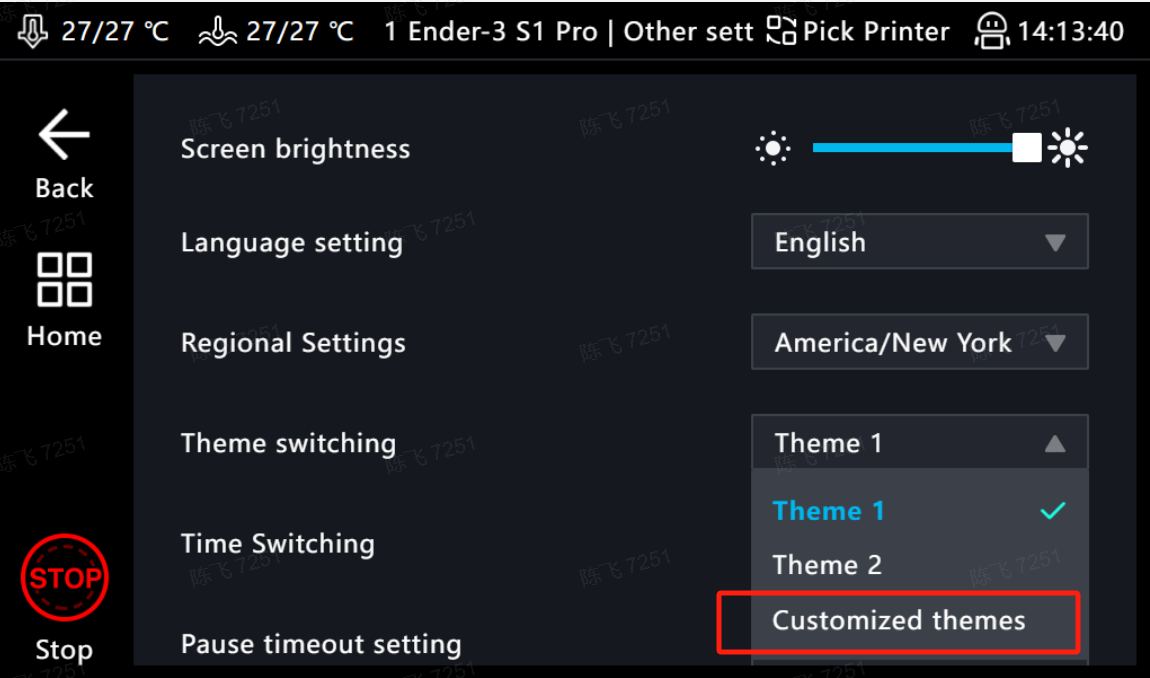Tap the nozzle temperature icon

click(33, 32)
